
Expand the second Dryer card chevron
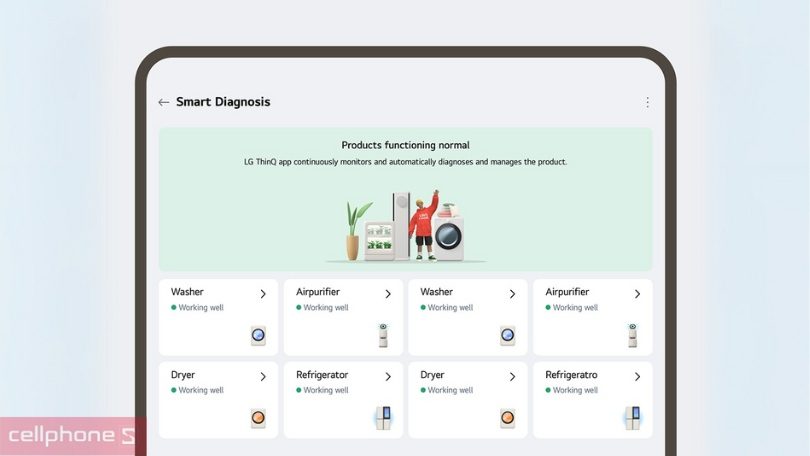[512, 377]
